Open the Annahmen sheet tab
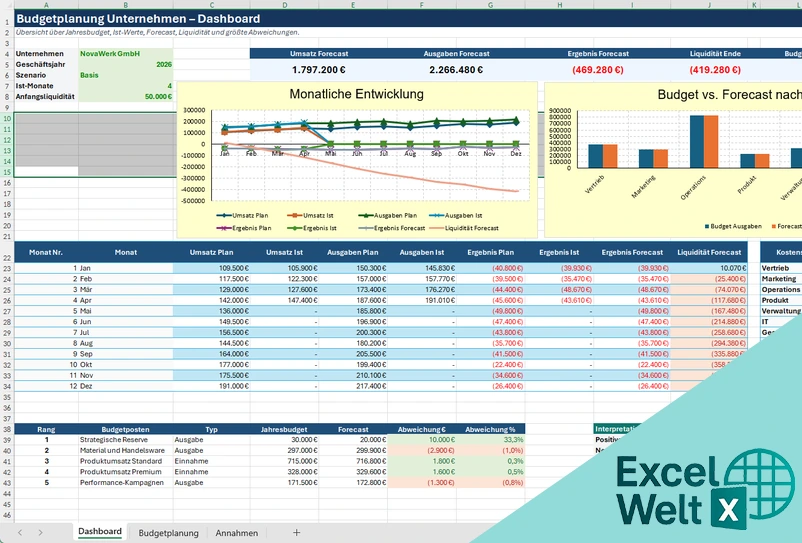 point(236,533)
